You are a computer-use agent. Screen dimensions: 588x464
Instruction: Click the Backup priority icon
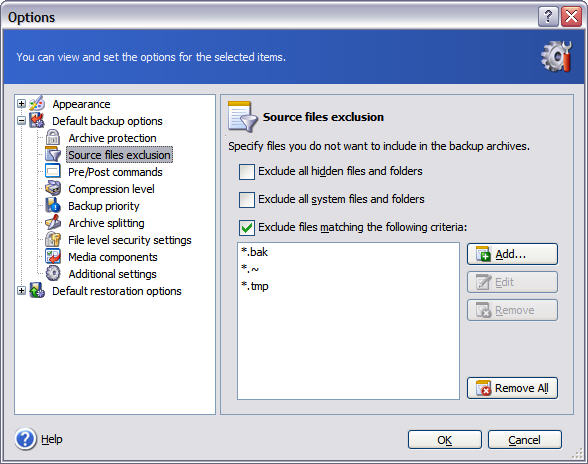[x=53, y=206]
